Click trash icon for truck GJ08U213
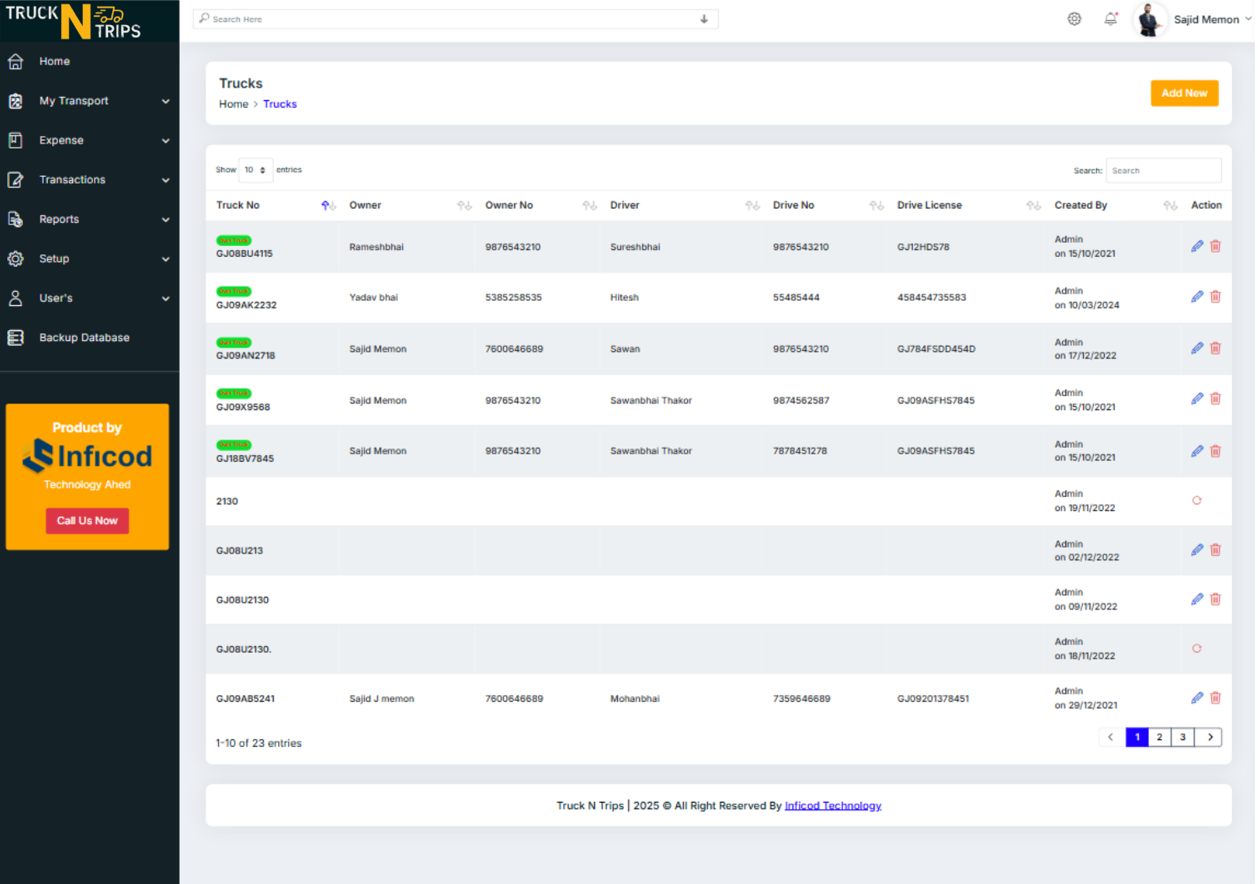 (x=1215, y=550)
